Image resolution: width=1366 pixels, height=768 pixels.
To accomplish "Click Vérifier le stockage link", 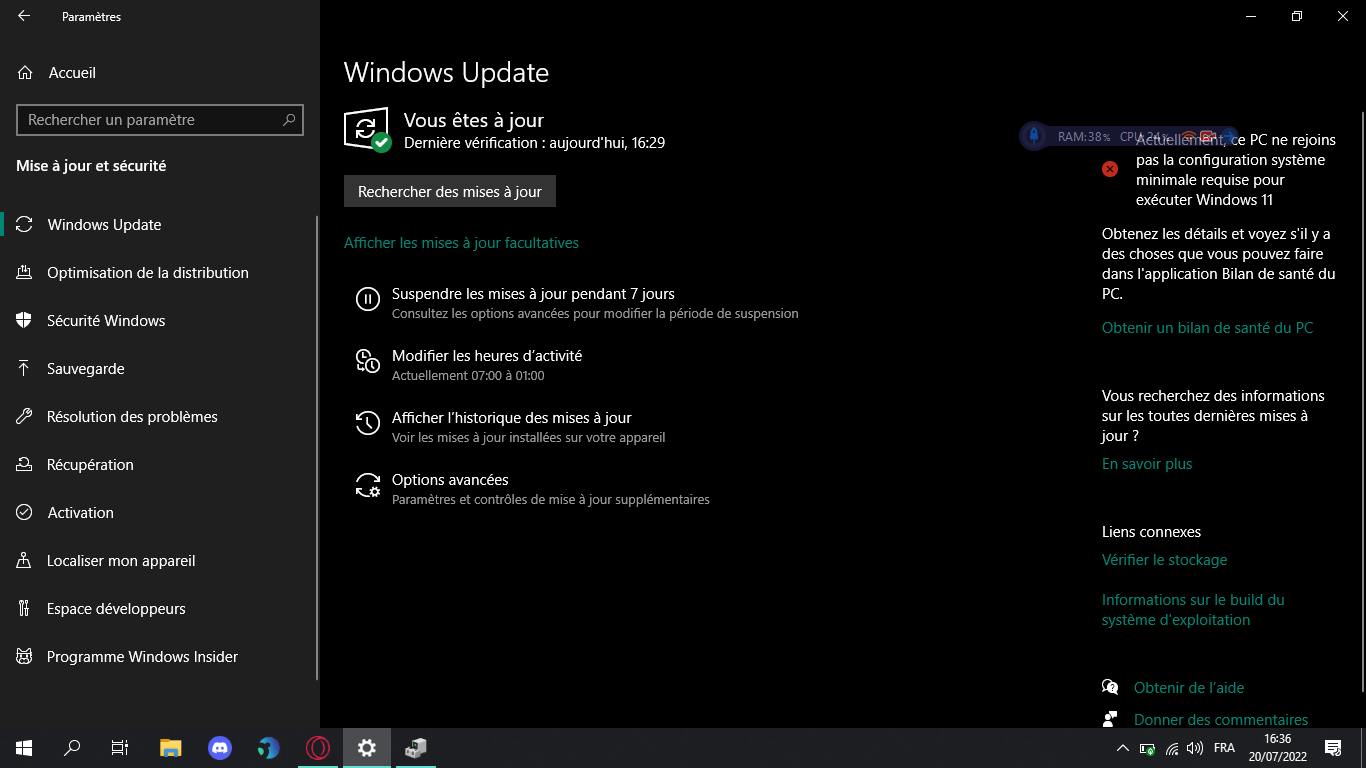I will 1164,560.
